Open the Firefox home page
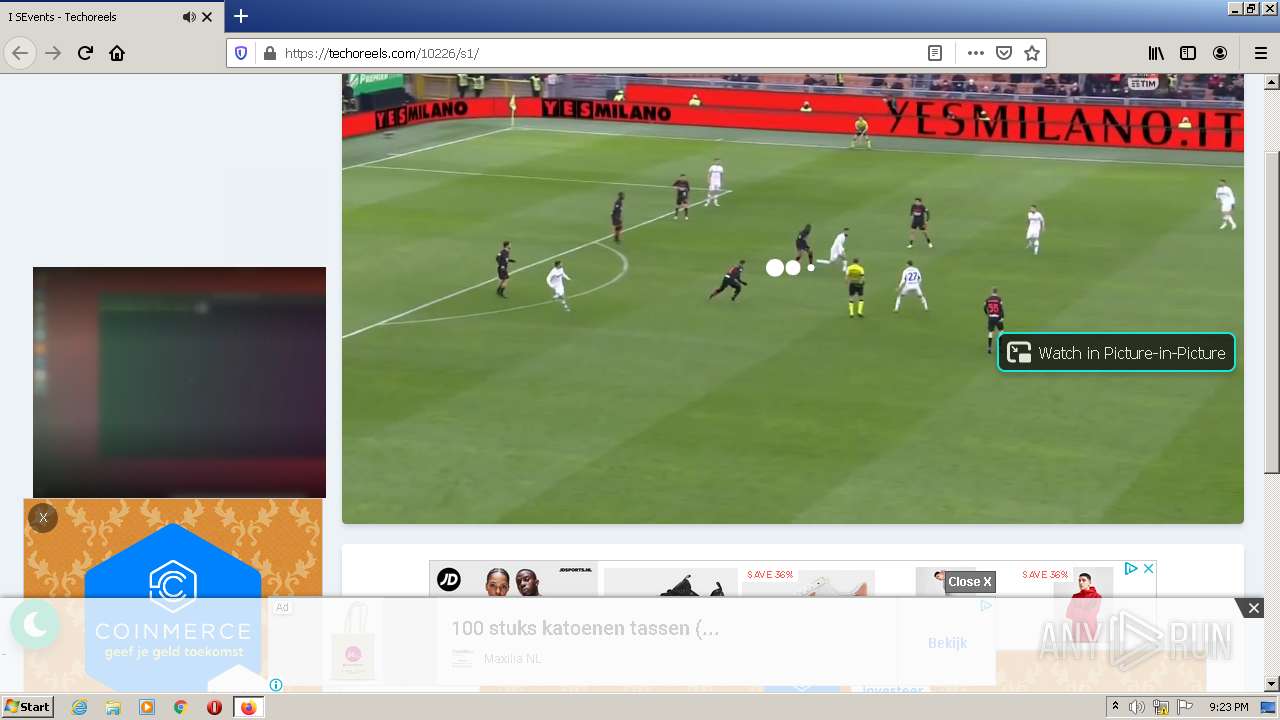The width and height of the screenshot is (1280, 720). [x=117, y=53]
